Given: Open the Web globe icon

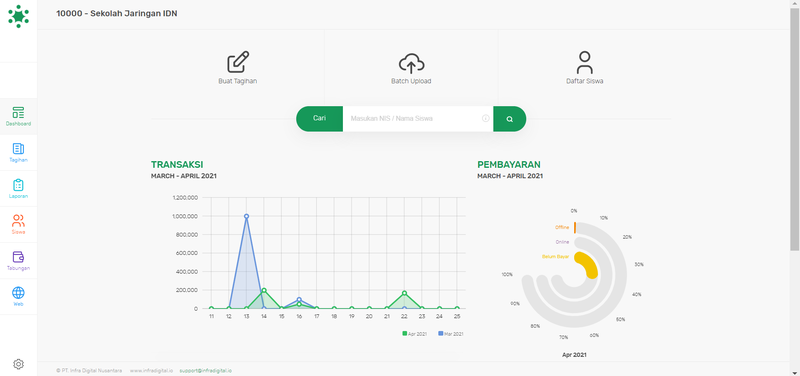Looking at the screenshot, I should click(18, 293).
